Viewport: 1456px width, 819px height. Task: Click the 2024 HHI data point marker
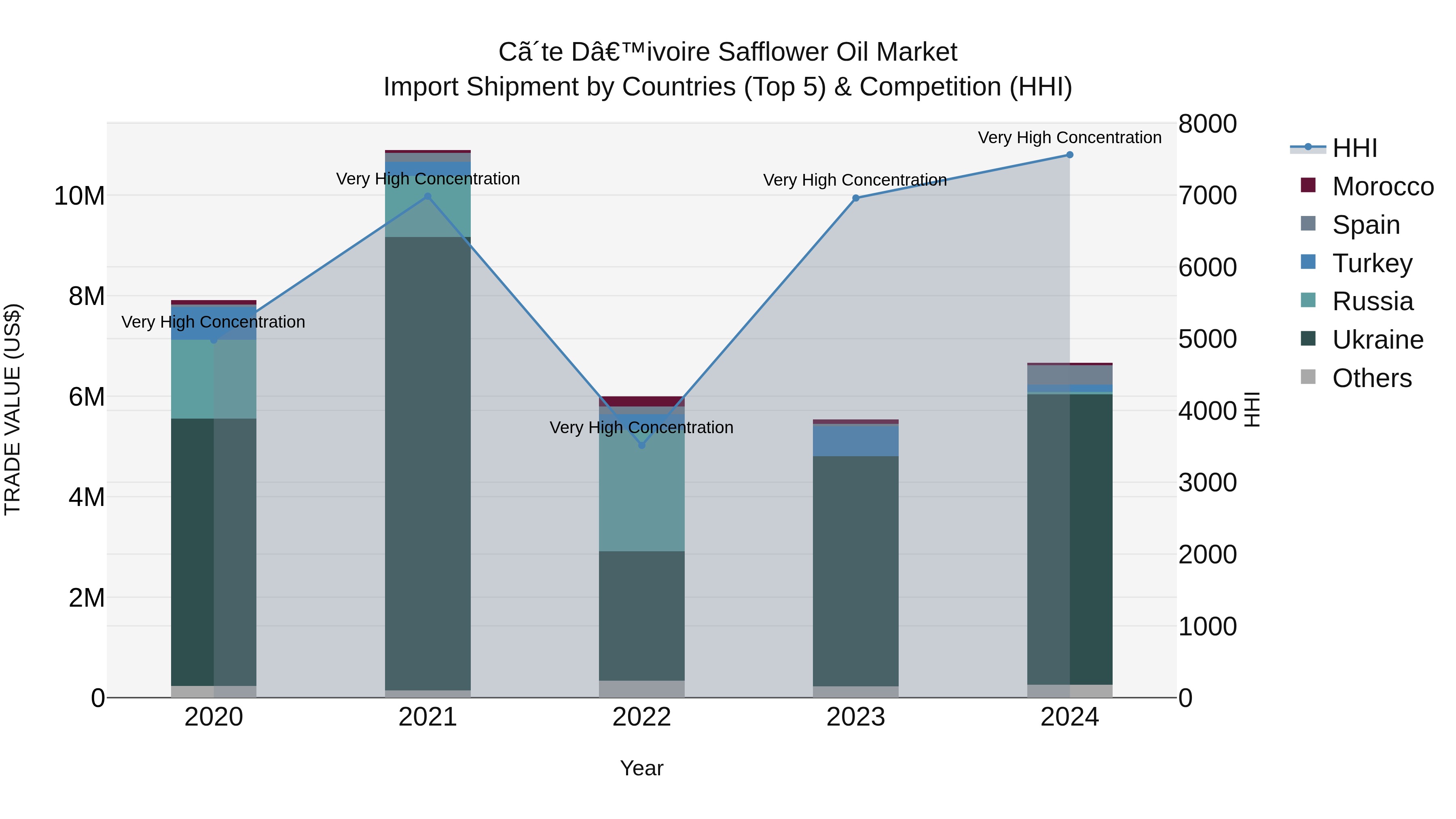[x=1069, y=155]
